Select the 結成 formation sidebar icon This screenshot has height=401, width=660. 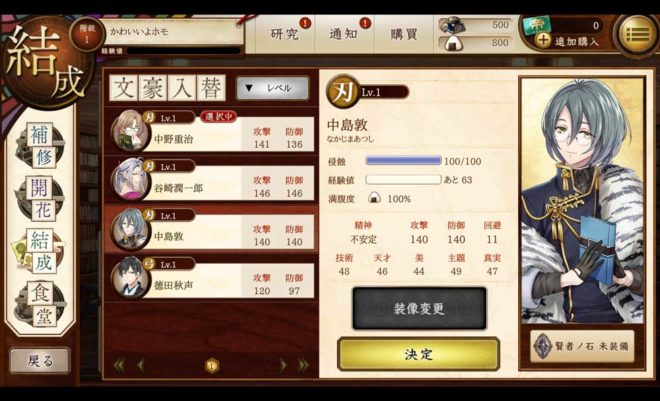click(40, 252)
